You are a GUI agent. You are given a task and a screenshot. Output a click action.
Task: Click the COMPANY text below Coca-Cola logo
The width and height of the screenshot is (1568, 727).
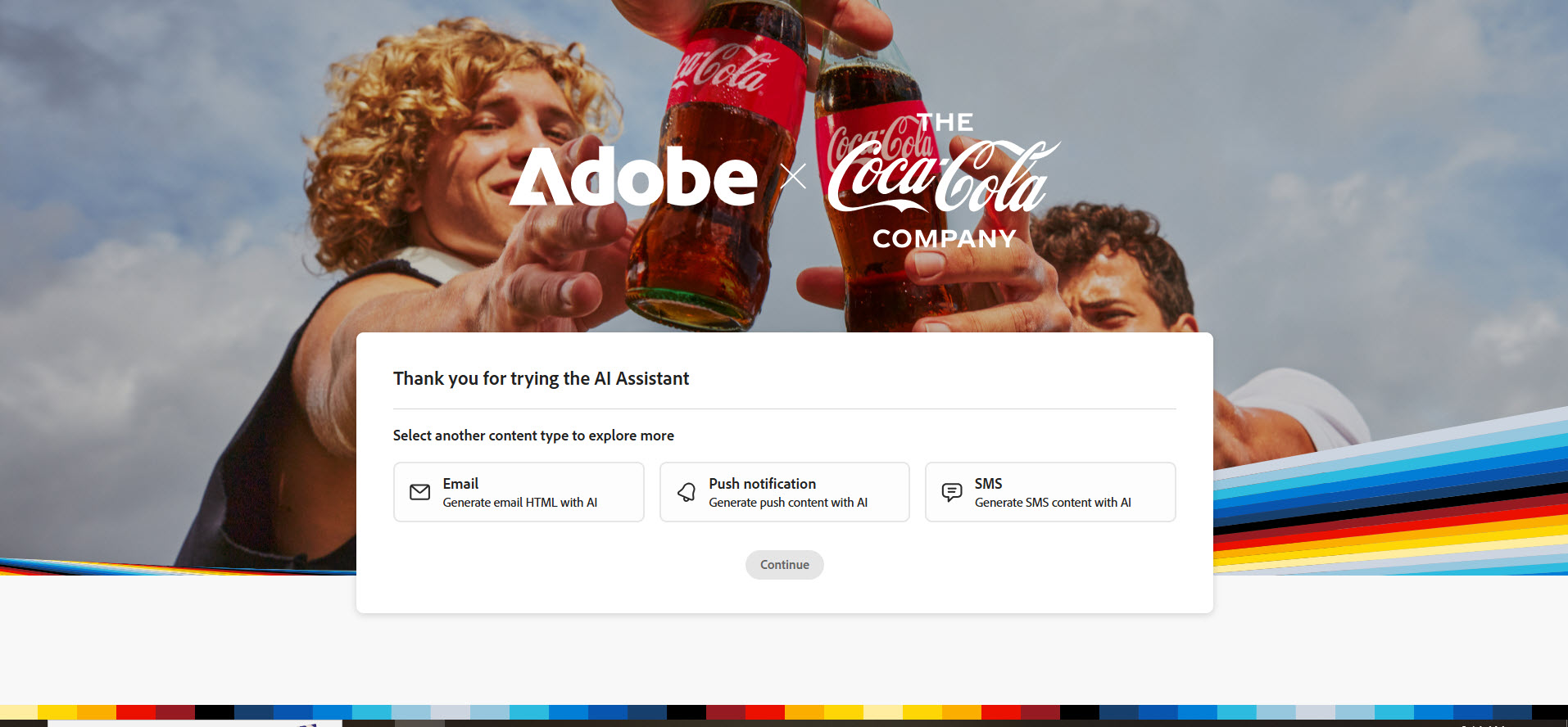point(945,238)
